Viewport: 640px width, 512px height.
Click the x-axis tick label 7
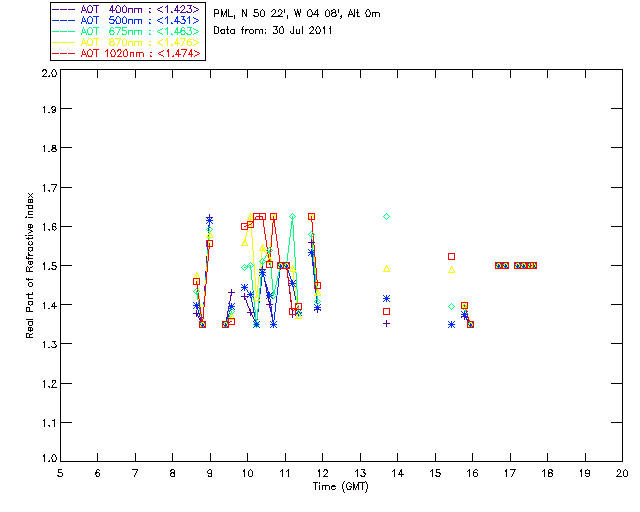click(135, 473)
